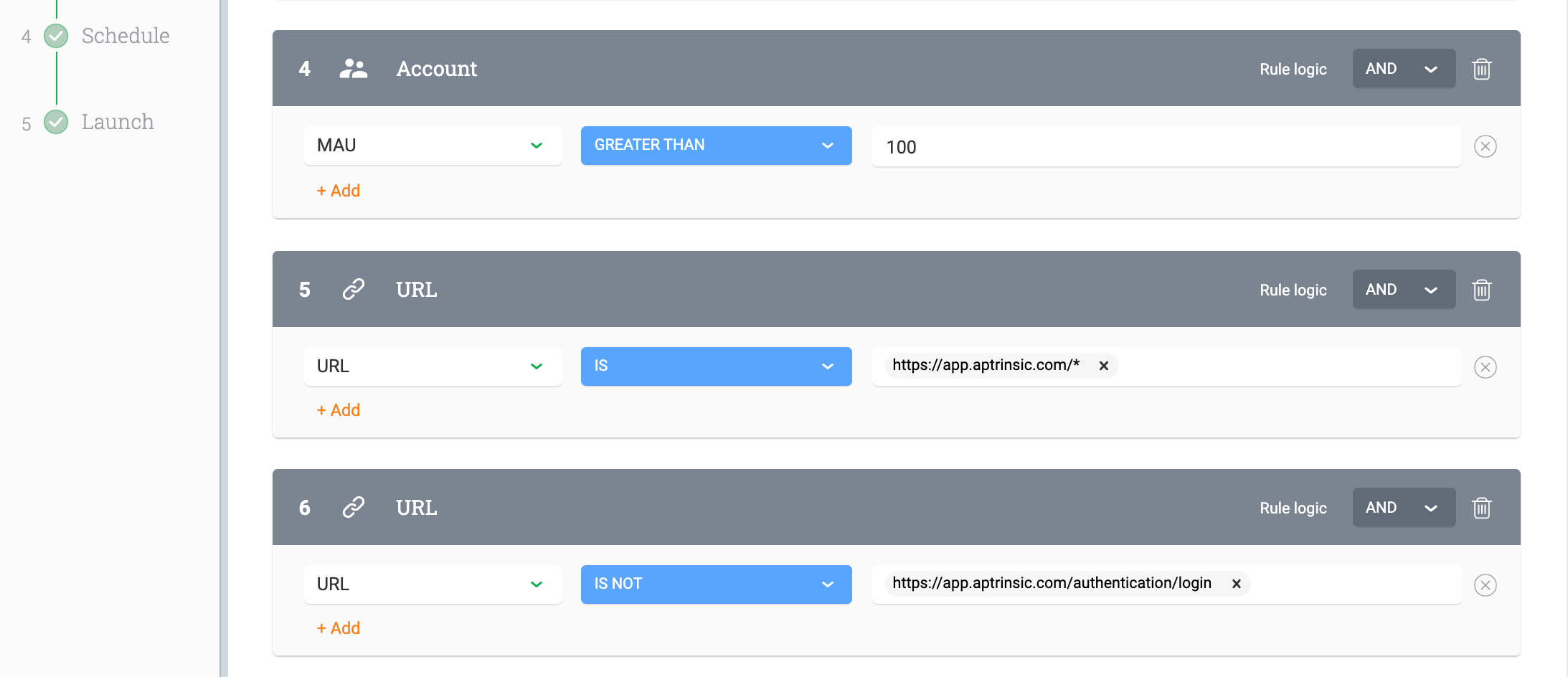Open Rule logic AND dropdown for rule 5
This screenshot has height=677, width=1568.
click(x=1404, y=290)
